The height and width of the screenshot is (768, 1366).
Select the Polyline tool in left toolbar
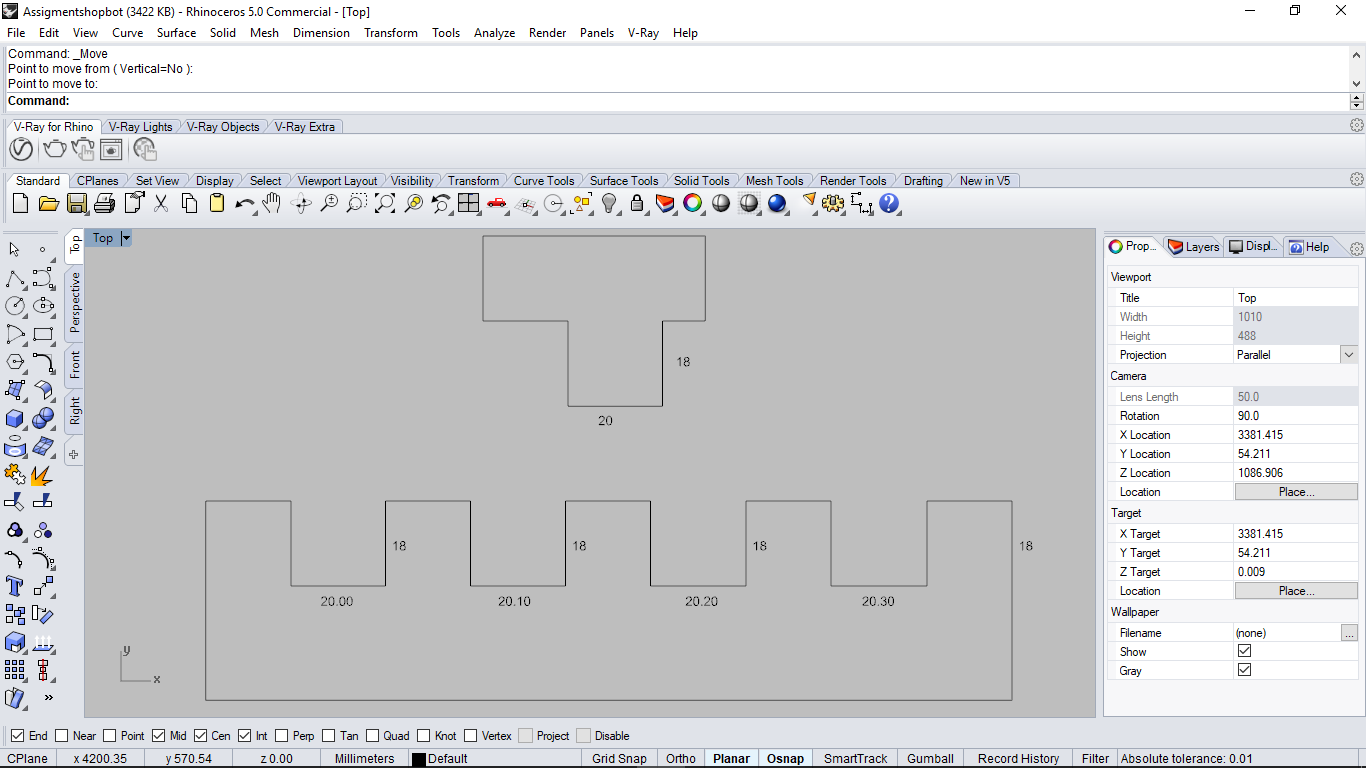(15, 279)
